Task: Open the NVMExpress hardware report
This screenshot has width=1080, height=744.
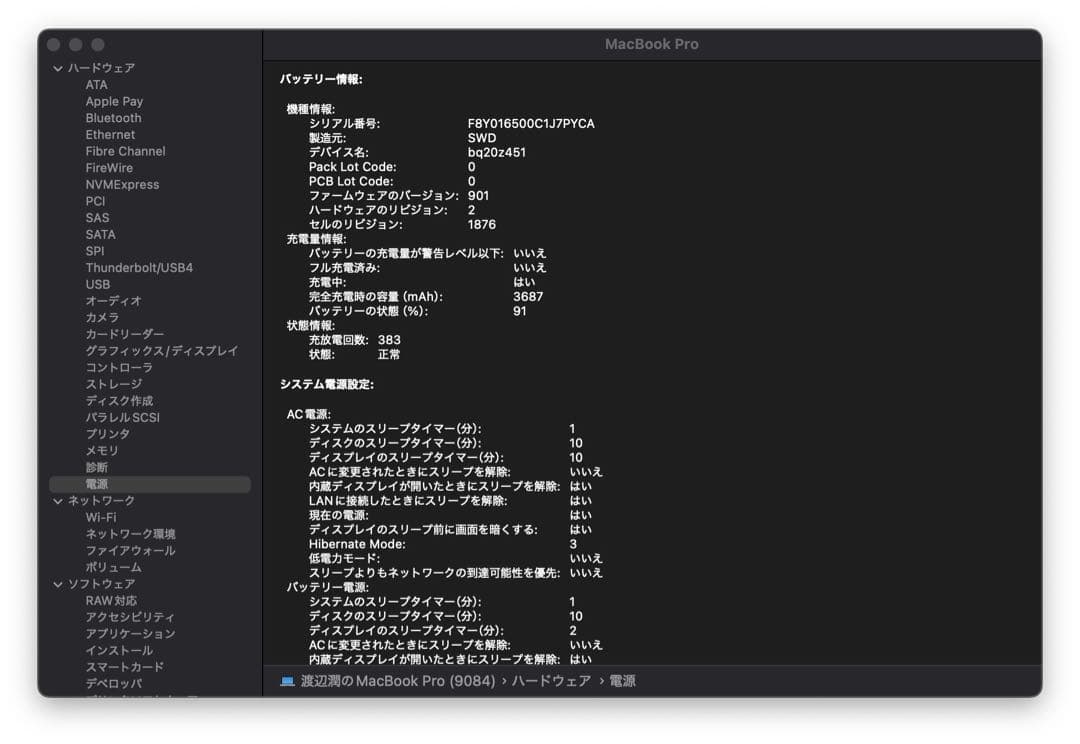Action: point(124,184)
